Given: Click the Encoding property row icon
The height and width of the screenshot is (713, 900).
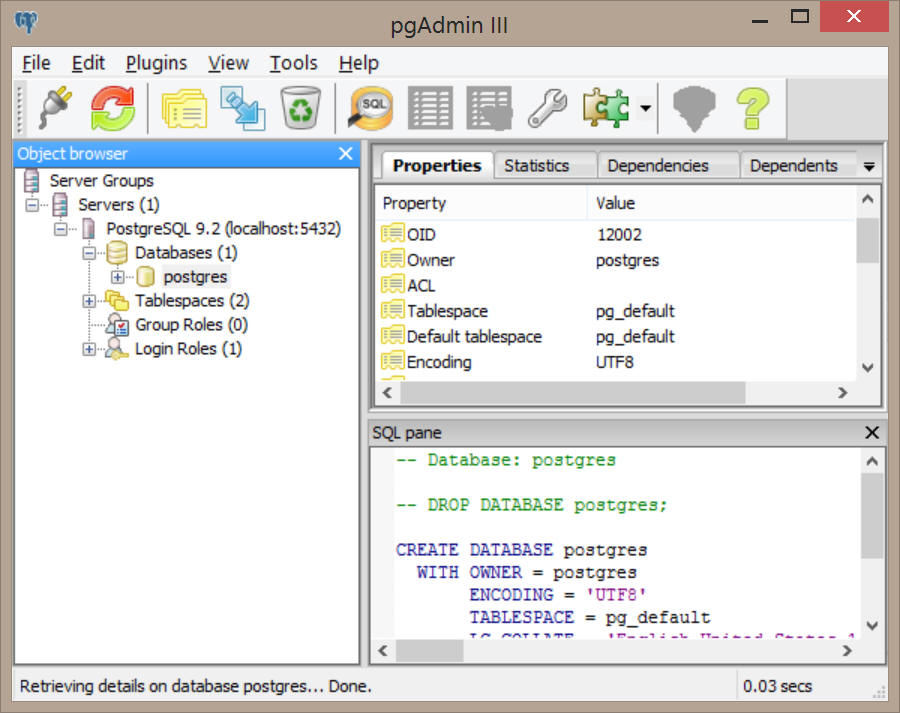Looking at the screenshot, I should [393, 362].
